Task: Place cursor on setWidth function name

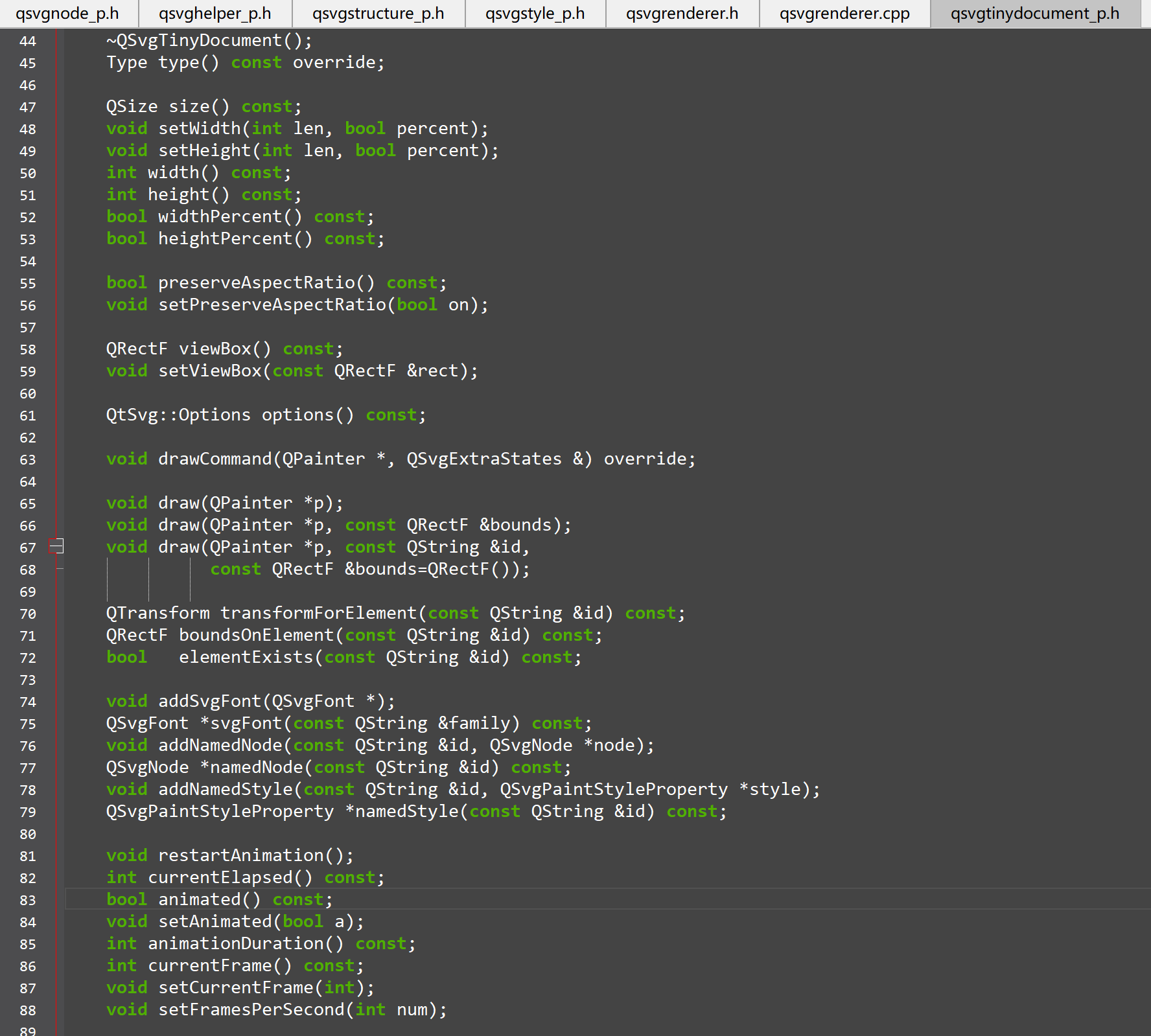Action: [200, 129]
